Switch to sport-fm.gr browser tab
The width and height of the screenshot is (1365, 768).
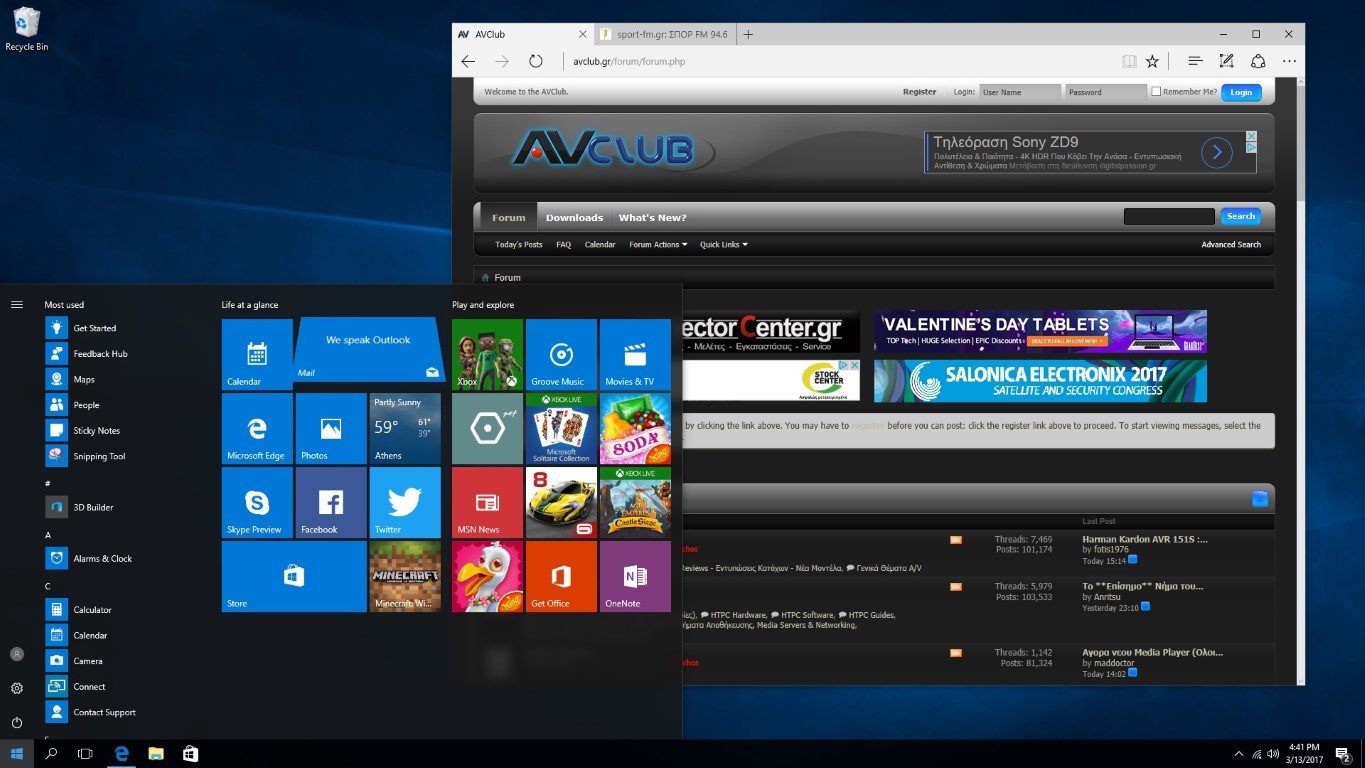(x=664, y=34)
